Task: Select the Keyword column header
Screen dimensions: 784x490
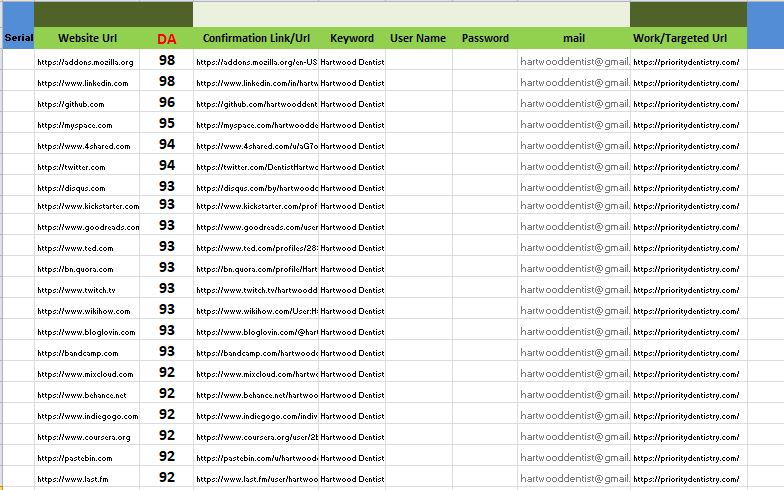Action: (352, 38)
